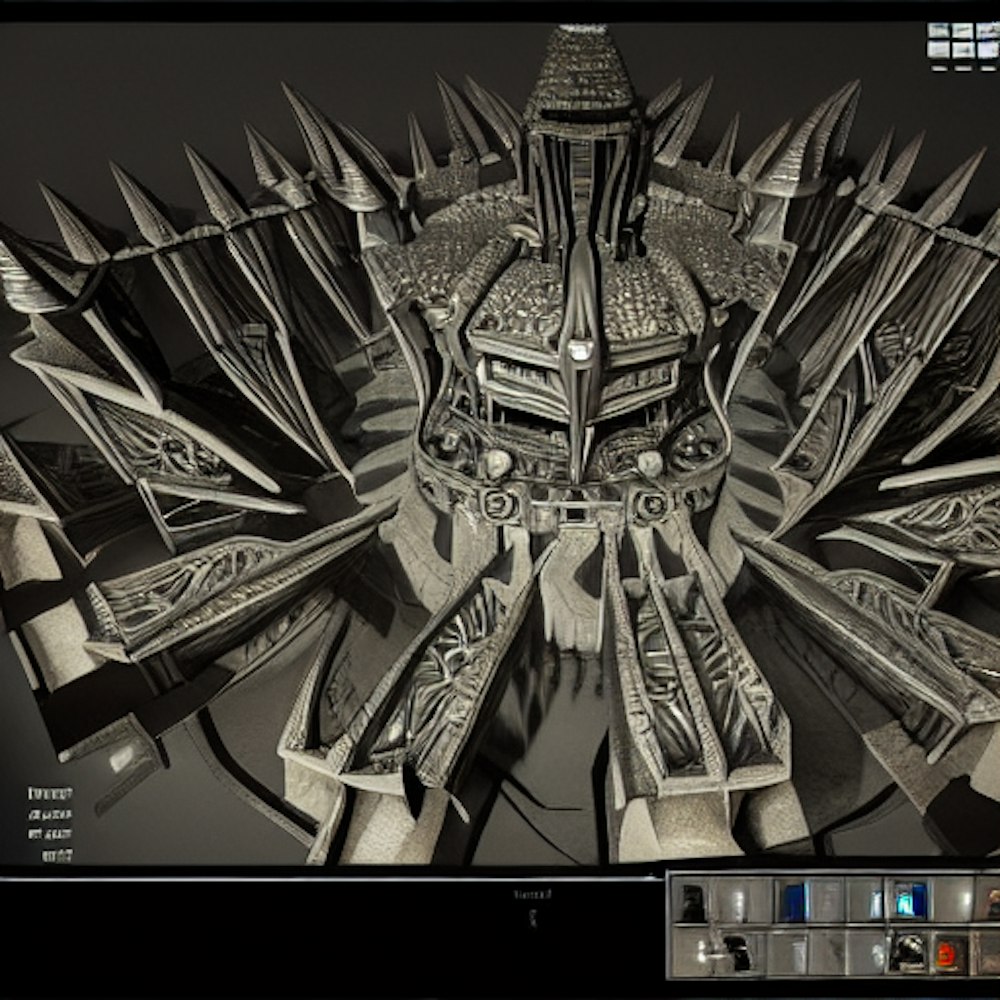Open the bottom-middle thumbnail in the corner grid
Viewport: 1000px width, 1000px height.
coord(961,47)
